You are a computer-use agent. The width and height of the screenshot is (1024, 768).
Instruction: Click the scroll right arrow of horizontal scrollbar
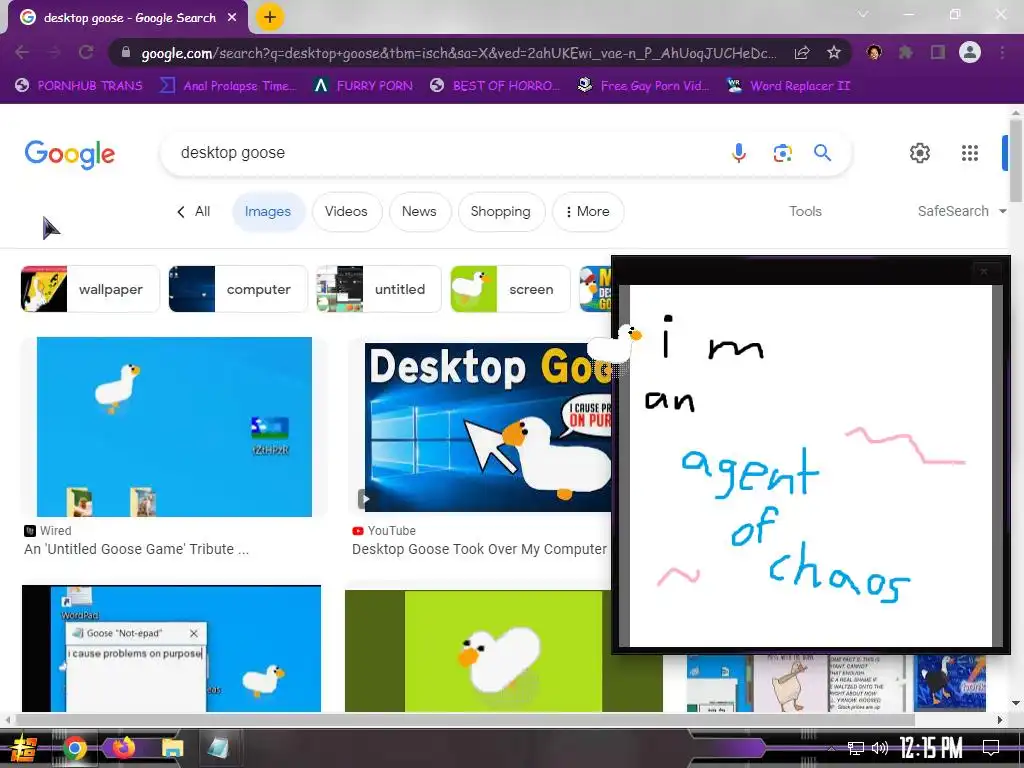click(1000, 720)
